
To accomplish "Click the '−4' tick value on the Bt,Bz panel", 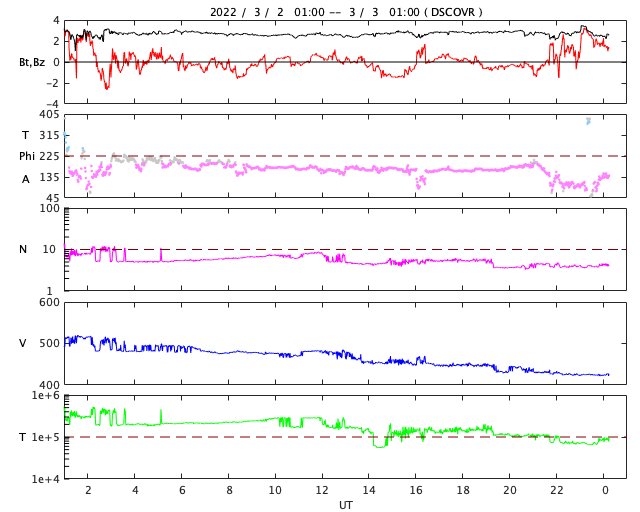I will coord(53,104).
